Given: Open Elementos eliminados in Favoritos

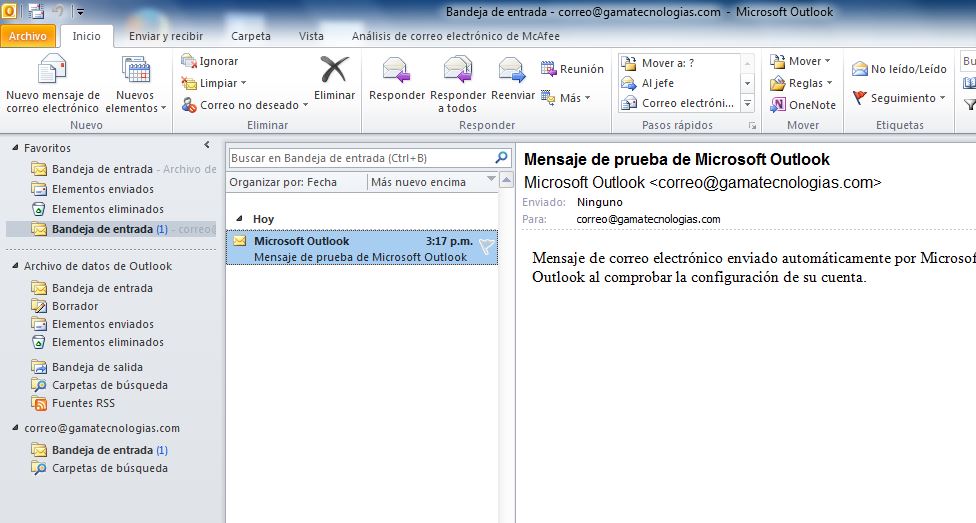Looking at the screenshot, I should 108,209.
